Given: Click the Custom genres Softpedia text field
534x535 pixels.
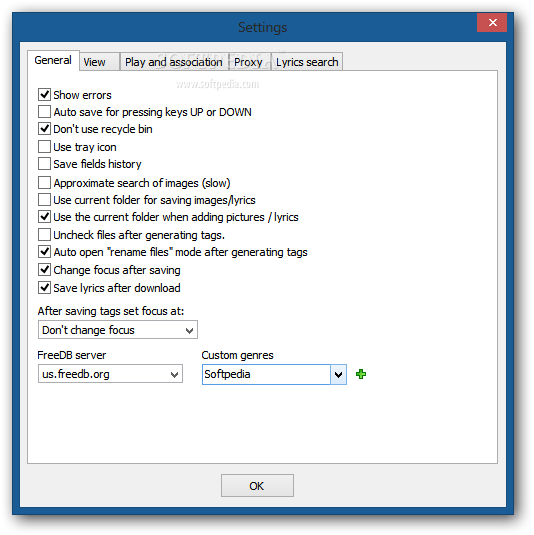Looking at the screenshot, I should [266, 375].
